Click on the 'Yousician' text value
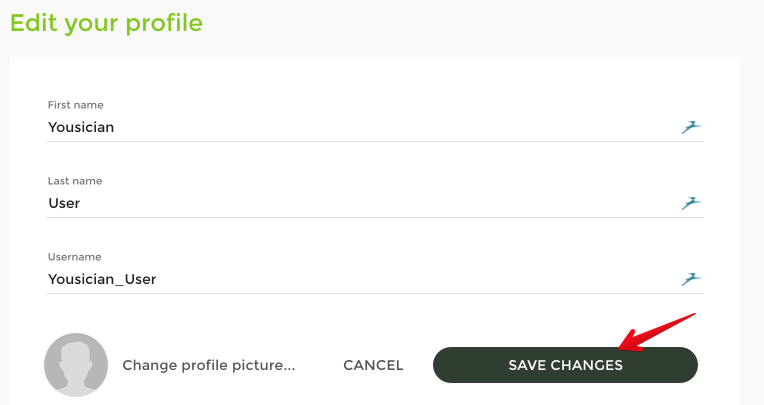The width and height of the screenshot is (764, 405). pyautogui.click(x=81, y=127)
